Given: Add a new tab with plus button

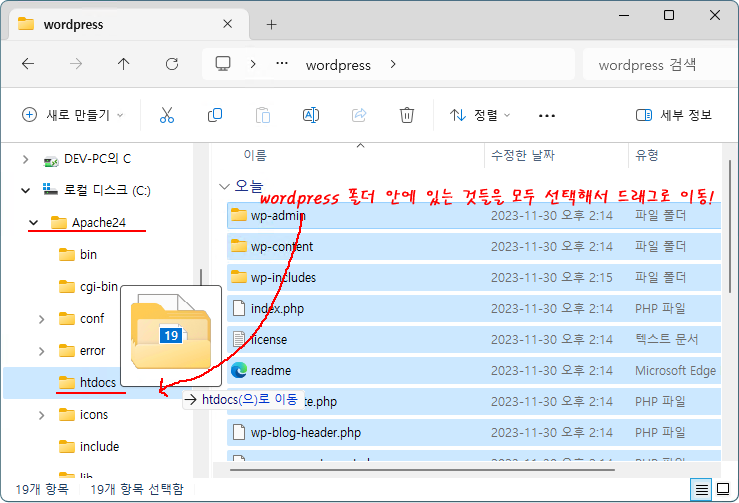Looking at the screenshot, I should (x=271, y=25).
